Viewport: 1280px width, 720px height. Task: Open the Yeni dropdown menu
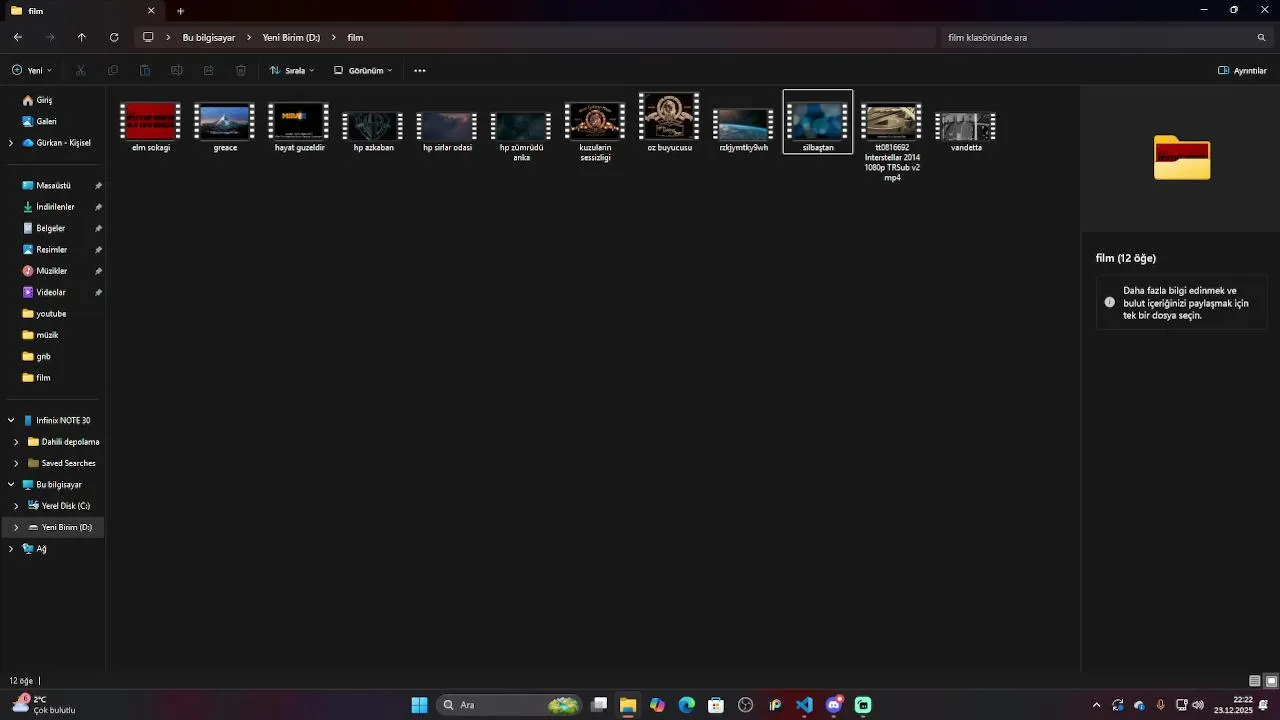click(32, 70)
